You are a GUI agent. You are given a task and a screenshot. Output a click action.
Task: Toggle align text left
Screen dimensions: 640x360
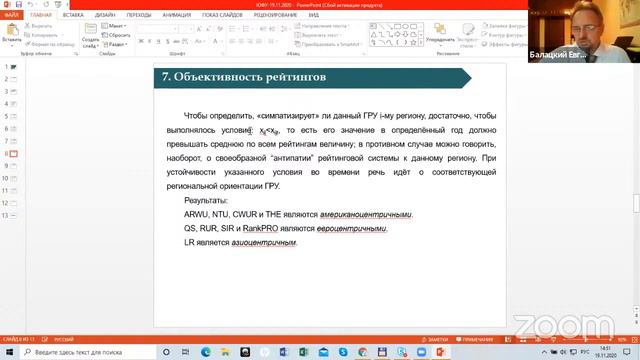pyautogui.click(x=232, y=41)
